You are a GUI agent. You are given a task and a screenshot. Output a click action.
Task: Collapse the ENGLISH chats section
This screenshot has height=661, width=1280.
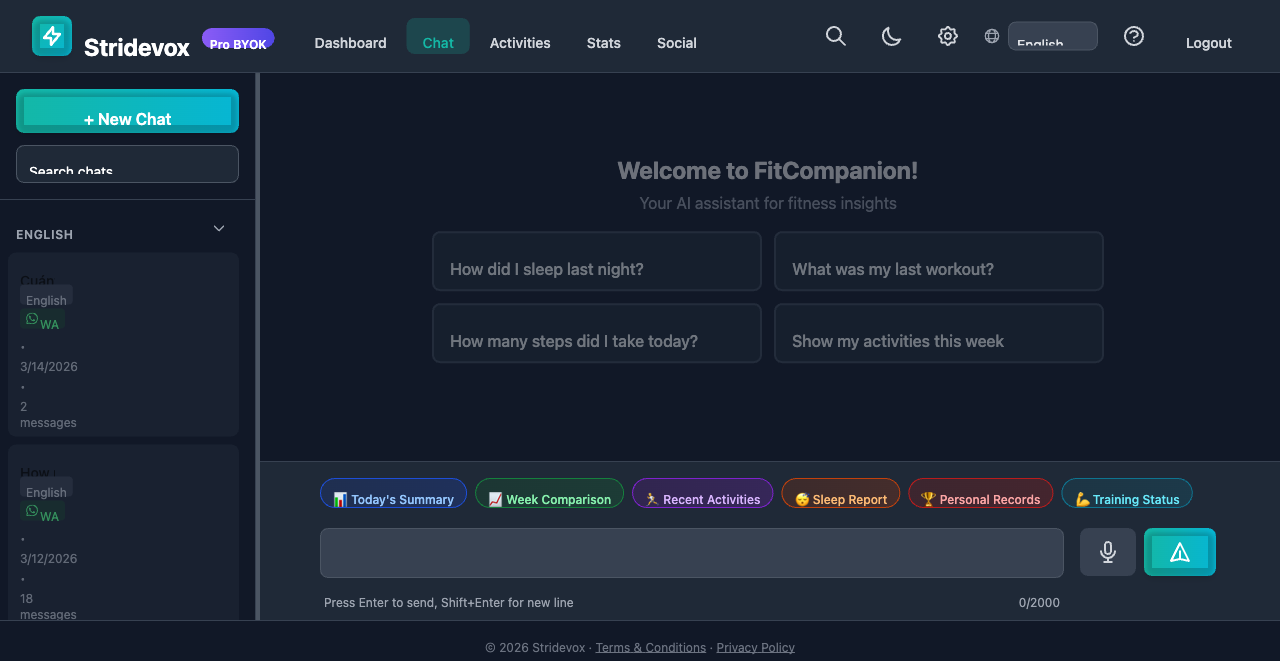click(218, 228)
